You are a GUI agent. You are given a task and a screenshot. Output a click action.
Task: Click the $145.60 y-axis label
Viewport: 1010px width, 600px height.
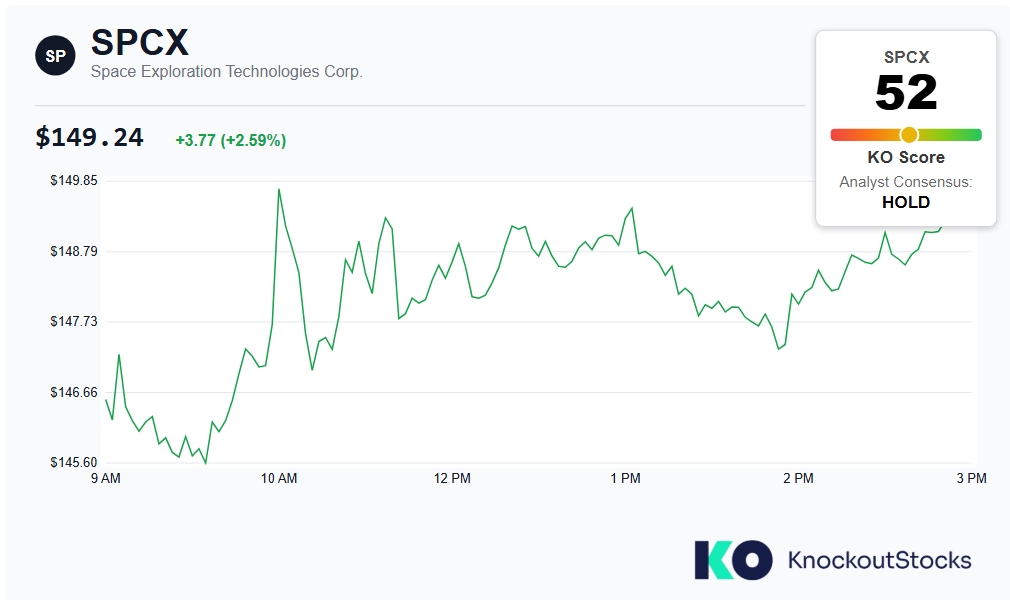(74, 463)
